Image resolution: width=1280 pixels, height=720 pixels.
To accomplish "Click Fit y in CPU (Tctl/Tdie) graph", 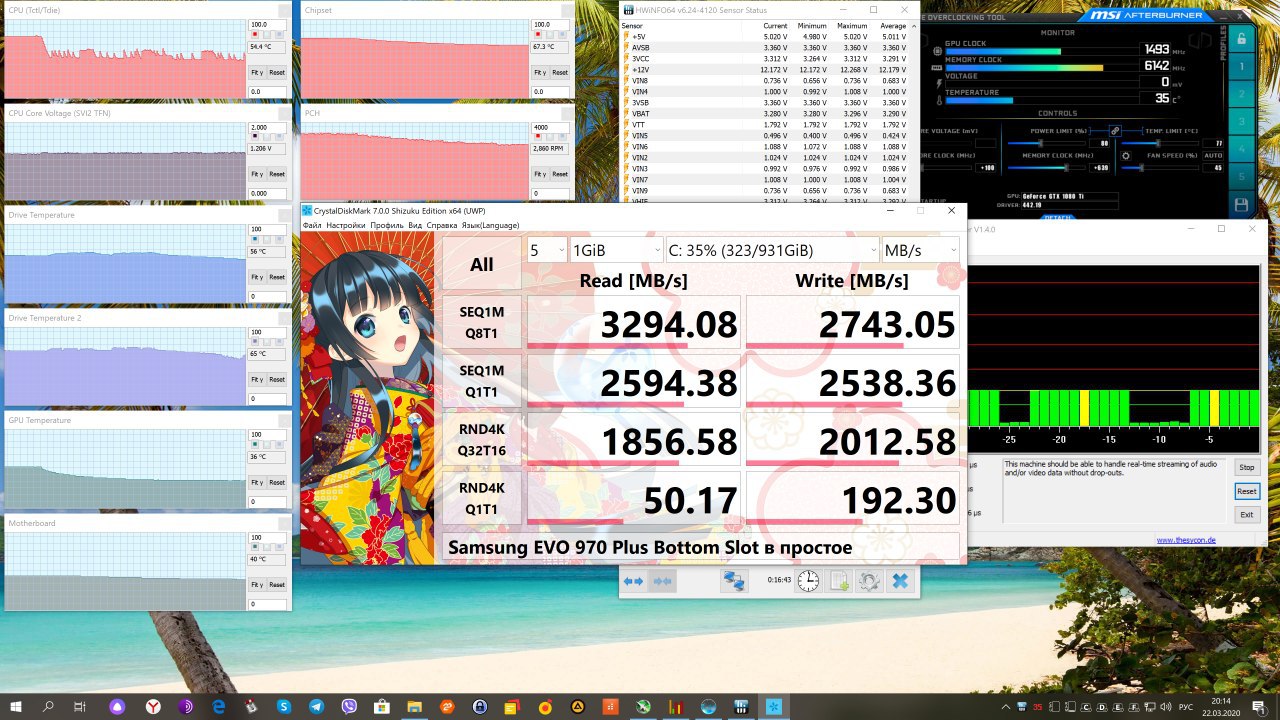I will click(x=257, y=72).
